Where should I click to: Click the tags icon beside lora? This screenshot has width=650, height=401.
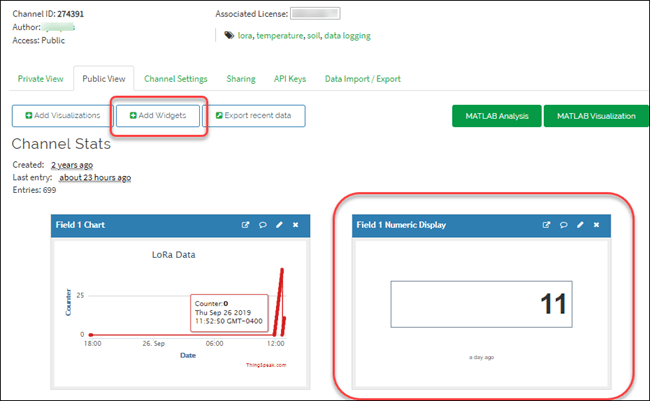[x=229, y=35]
